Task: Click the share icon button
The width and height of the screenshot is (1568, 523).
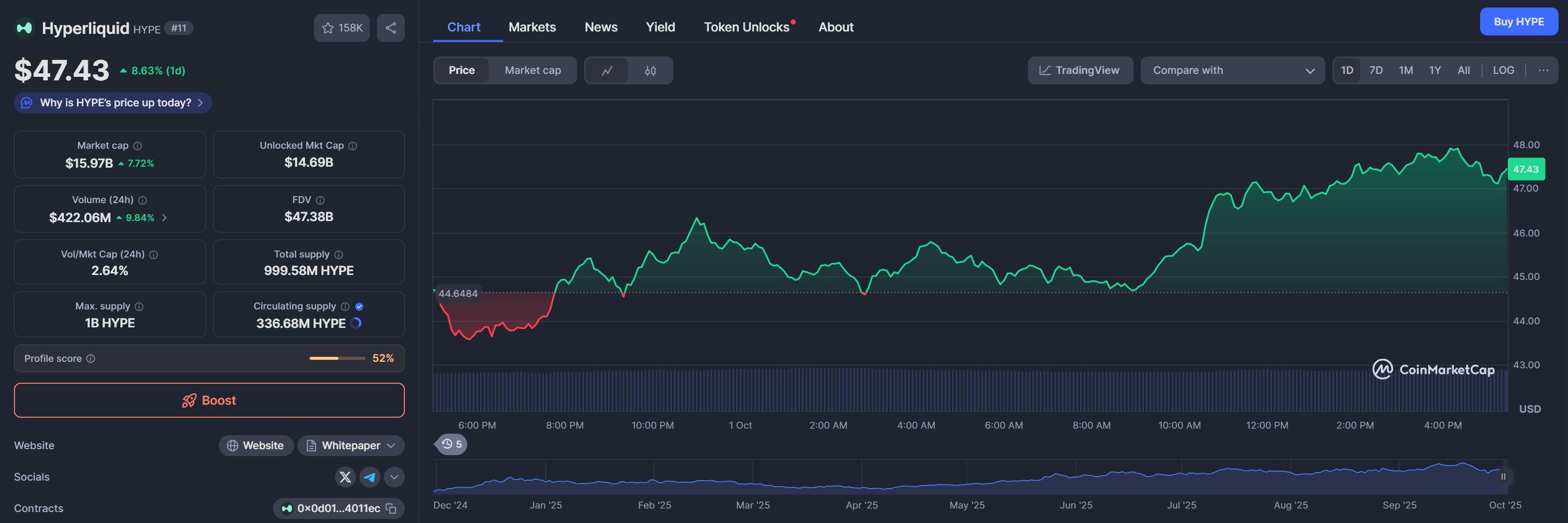Action: (x=391, y=28)
